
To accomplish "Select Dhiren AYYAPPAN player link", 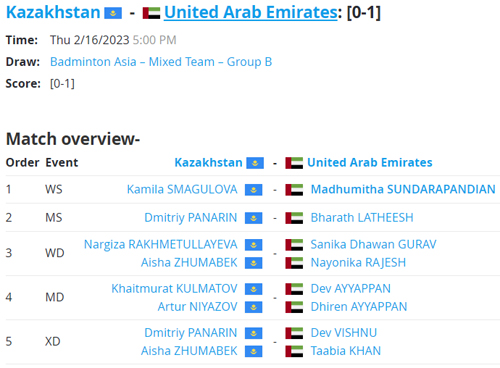I will click(x=359, y=307).
